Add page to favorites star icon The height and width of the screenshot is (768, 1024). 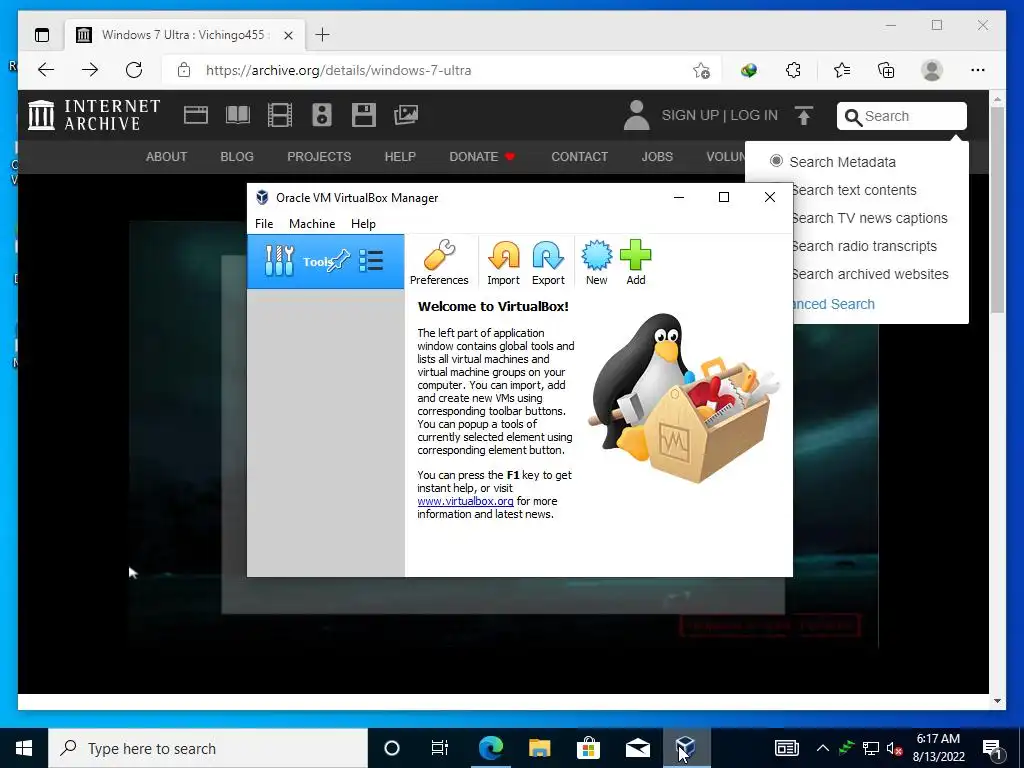701,70
